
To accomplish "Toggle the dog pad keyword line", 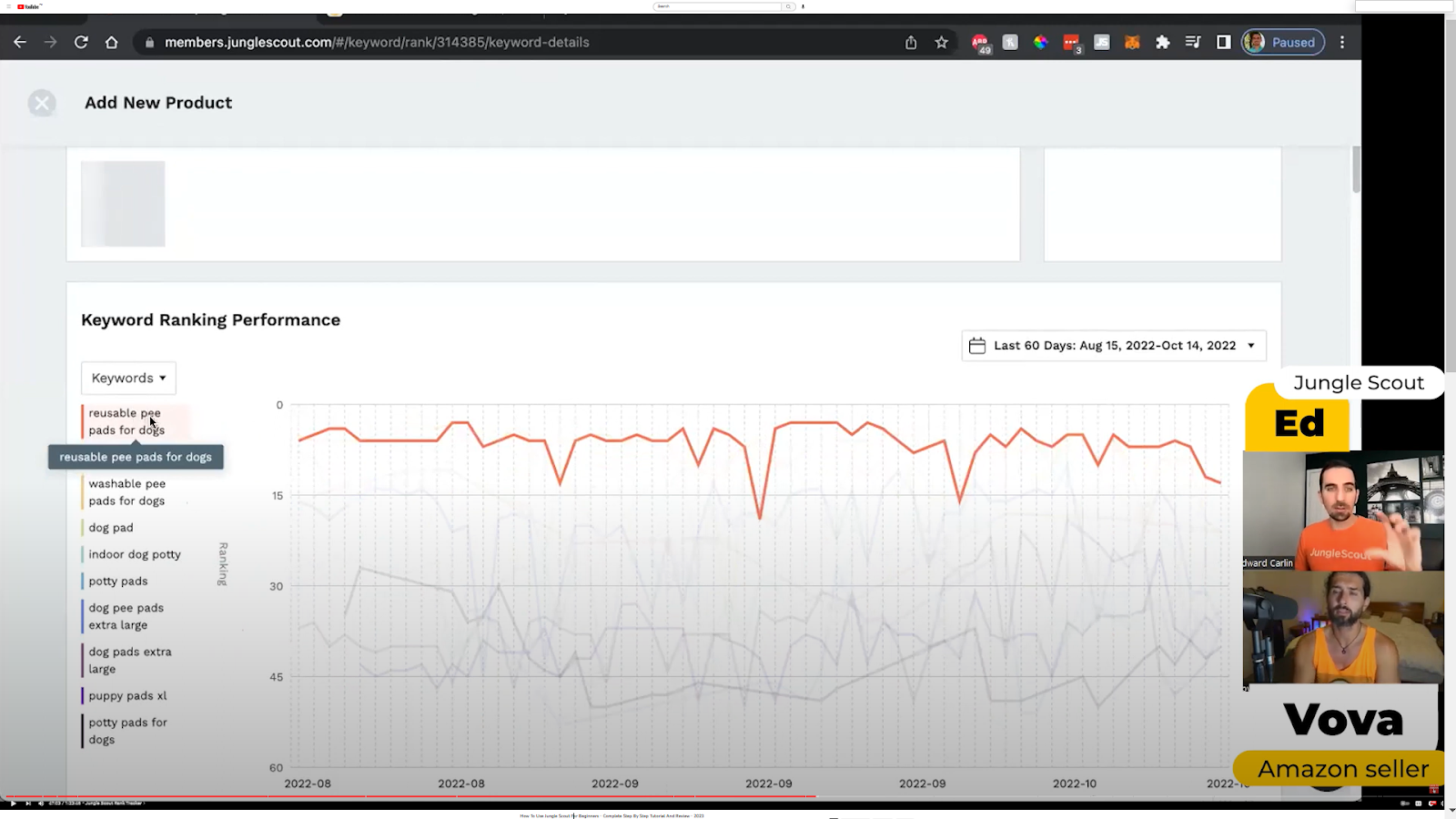I will point(109,528).
